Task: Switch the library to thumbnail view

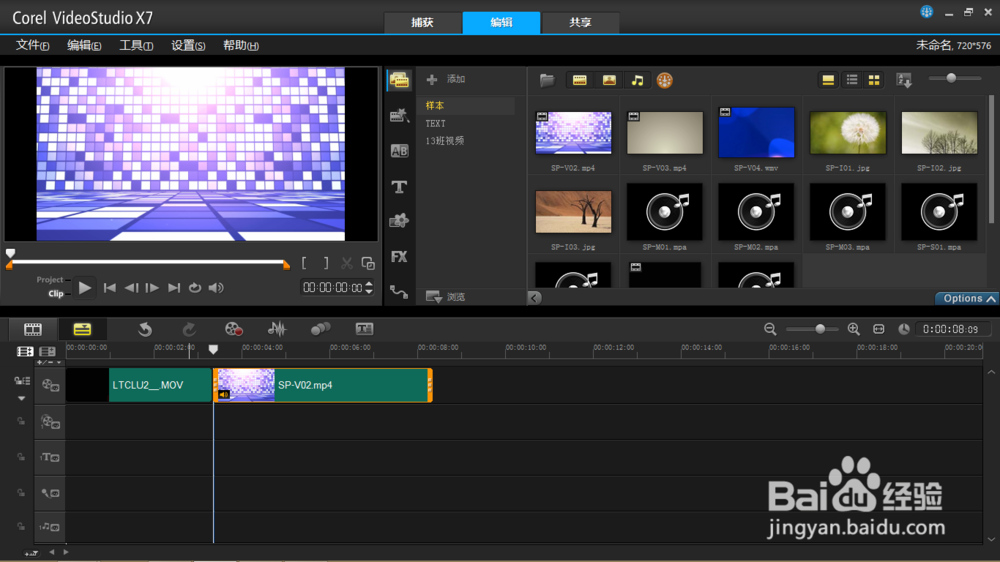Action: 874,80
